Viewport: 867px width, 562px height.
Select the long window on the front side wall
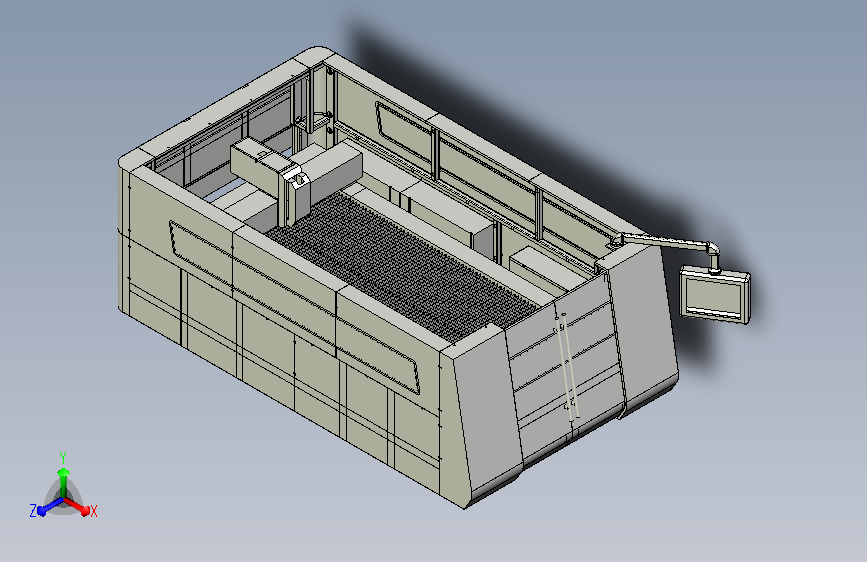pyautogui.click(x=293, y=308)
